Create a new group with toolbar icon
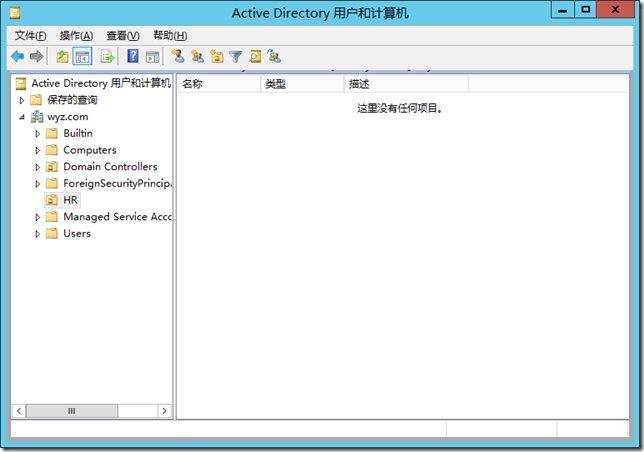This screenshot has height=452, width=644. [x=197, y=56]
